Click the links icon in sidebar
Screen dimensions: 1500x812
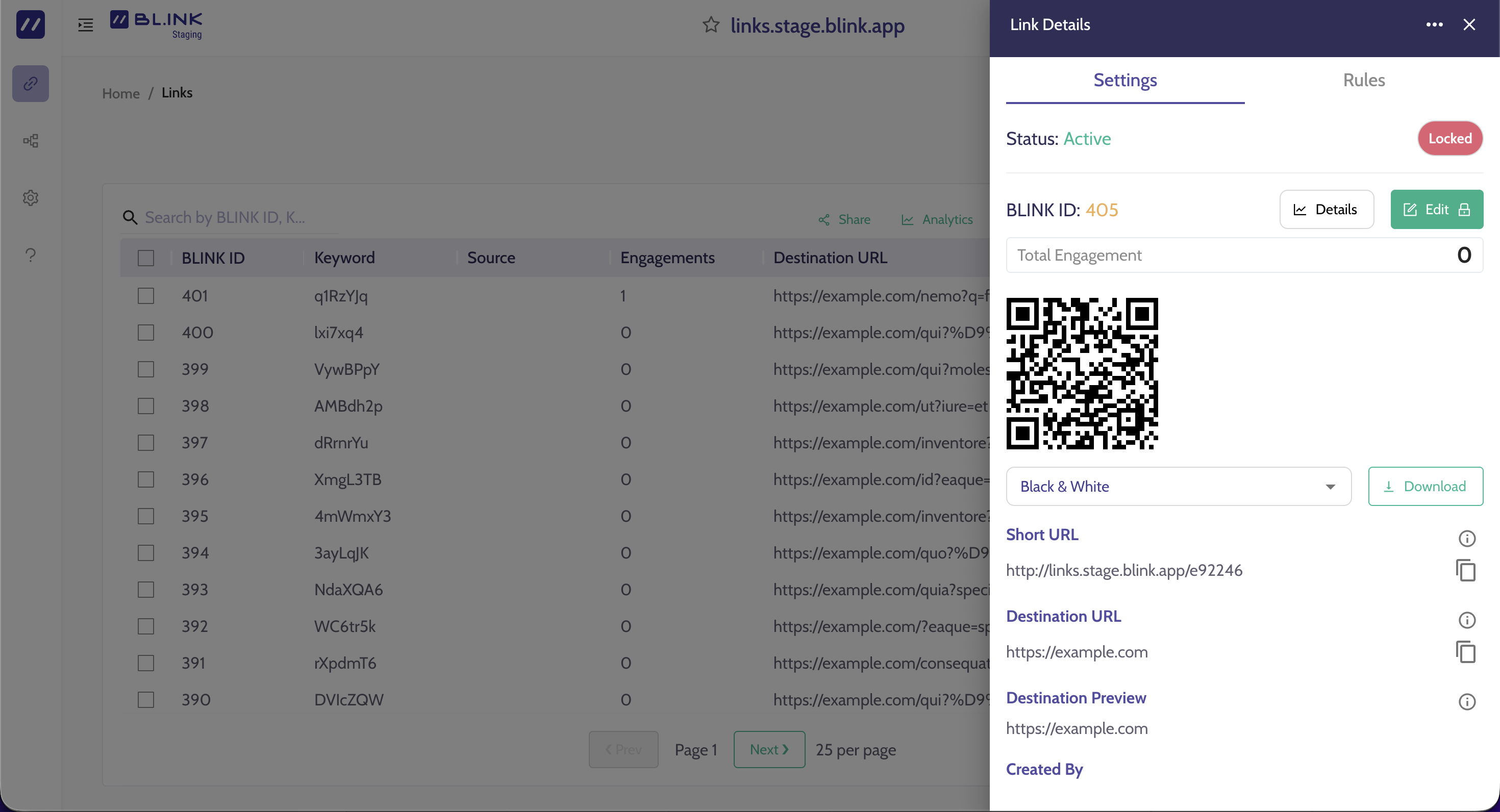30,84
